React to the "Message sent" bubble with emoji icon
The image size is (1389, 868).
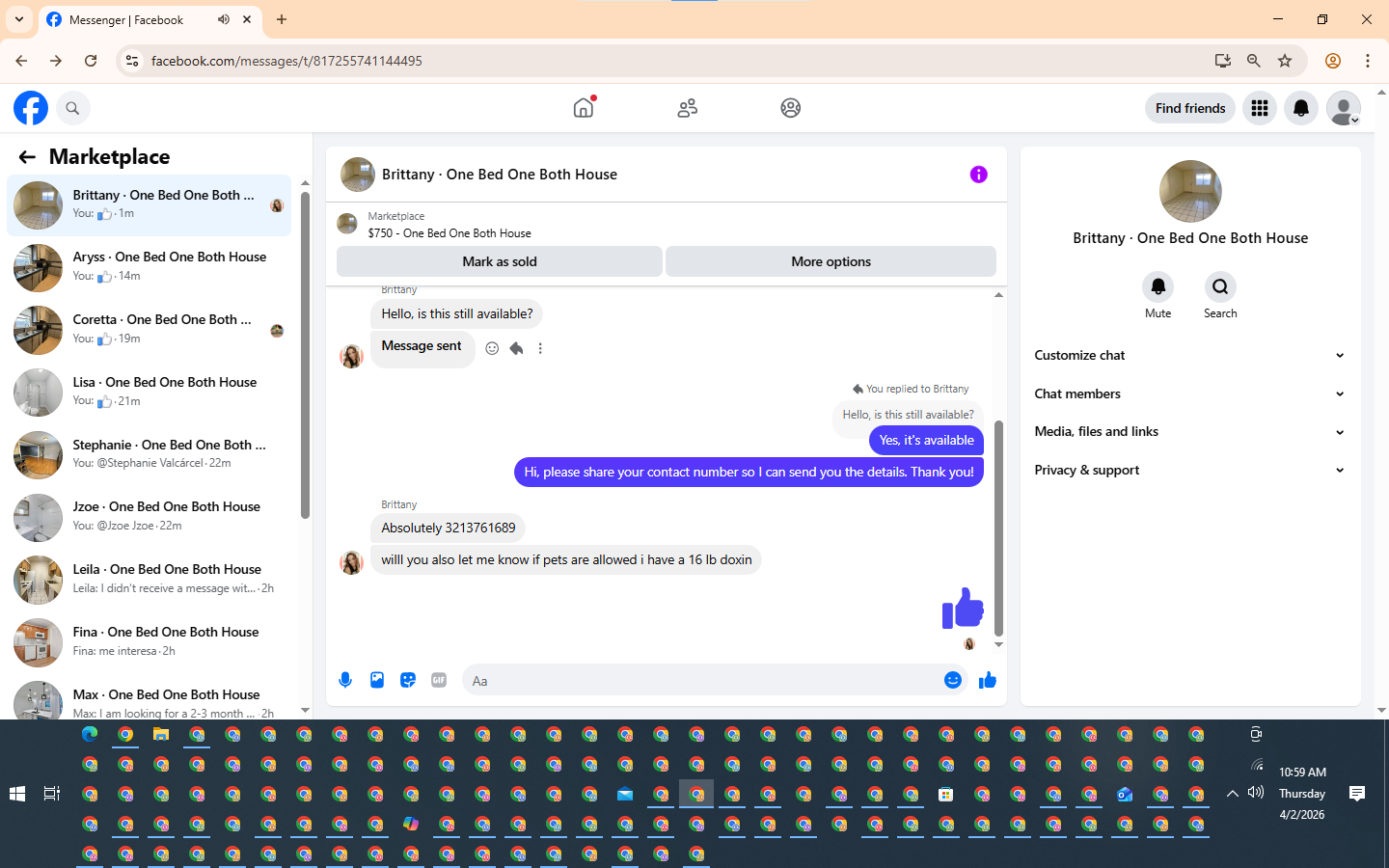[x=492, y=348]
